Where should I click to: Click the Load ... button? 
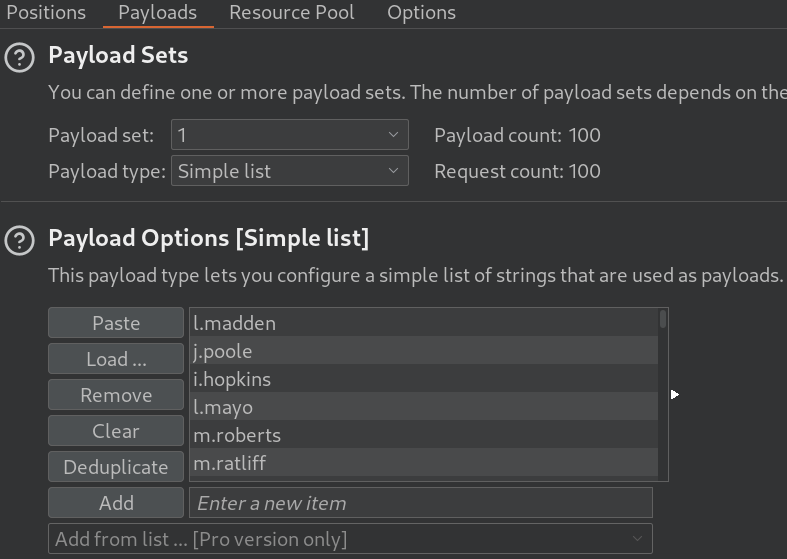coord(116,359)
